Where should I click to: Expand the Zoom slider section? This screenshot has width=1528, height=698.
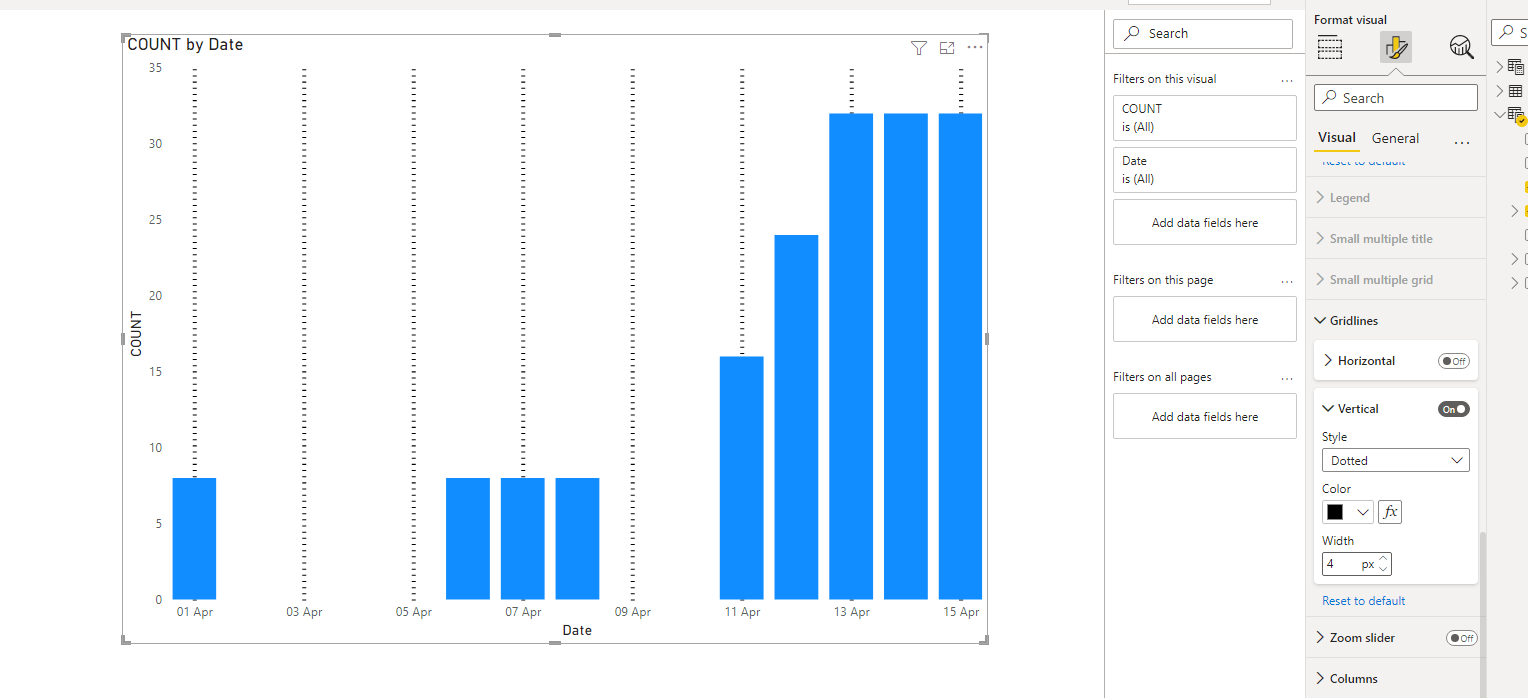[x=1320, y=638]
